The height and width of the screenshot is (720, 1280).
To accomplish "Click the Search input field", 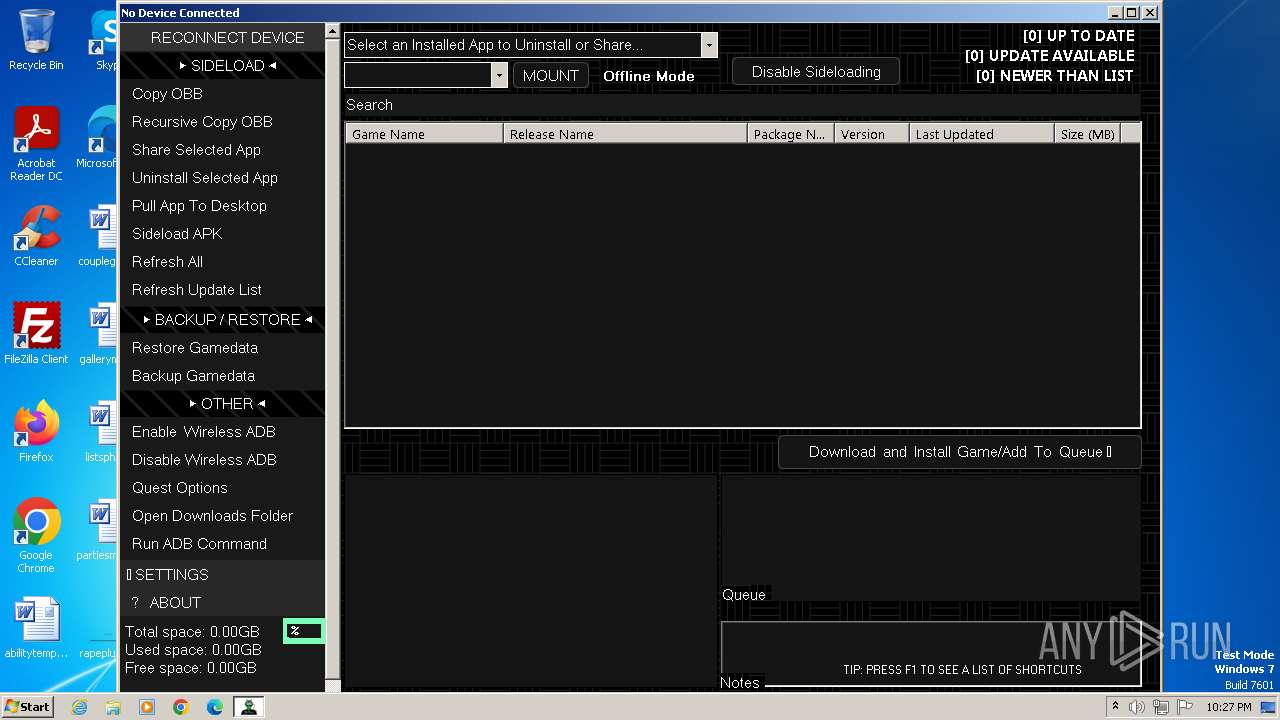I will click(742, 105).
